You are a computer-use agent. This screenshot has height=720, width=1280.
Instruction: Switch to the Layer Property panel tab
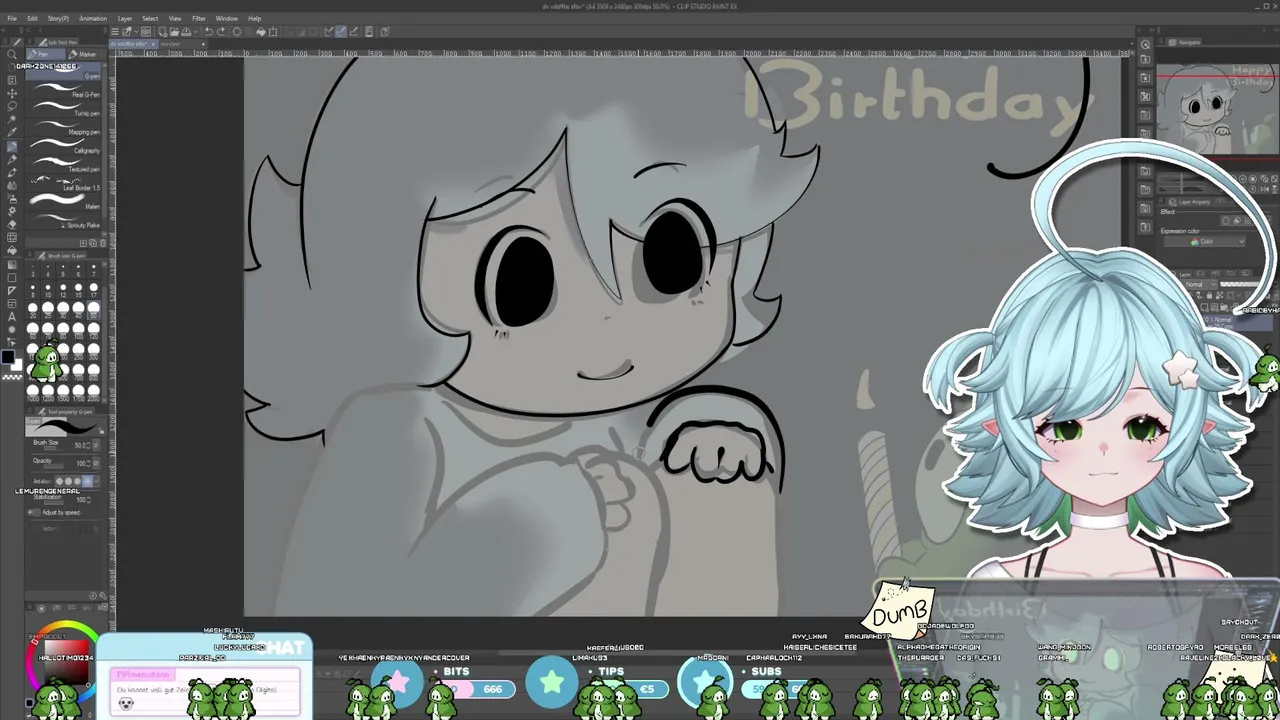pos(1189,202)
